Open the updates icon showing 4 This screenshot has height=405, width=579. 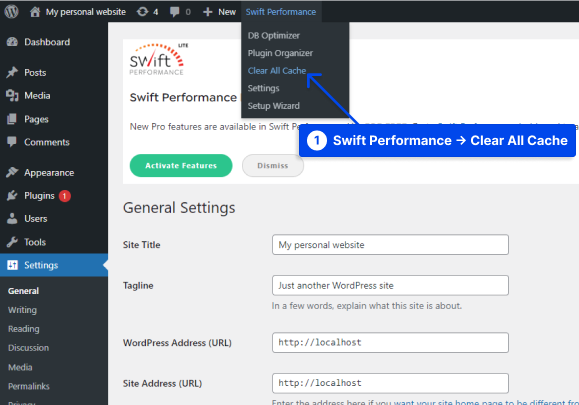coord(142,12)
